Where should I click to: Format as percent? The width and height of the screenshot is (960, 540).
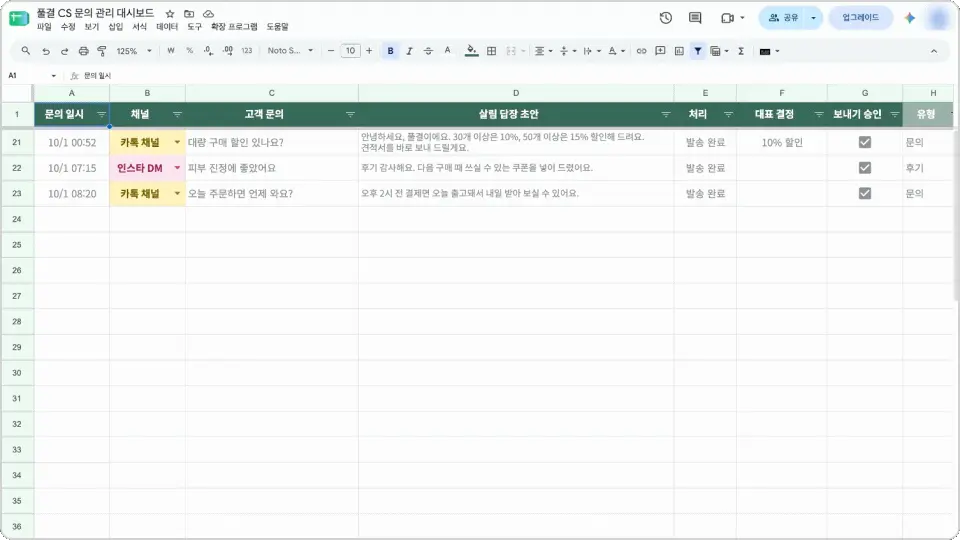(190, 51)
